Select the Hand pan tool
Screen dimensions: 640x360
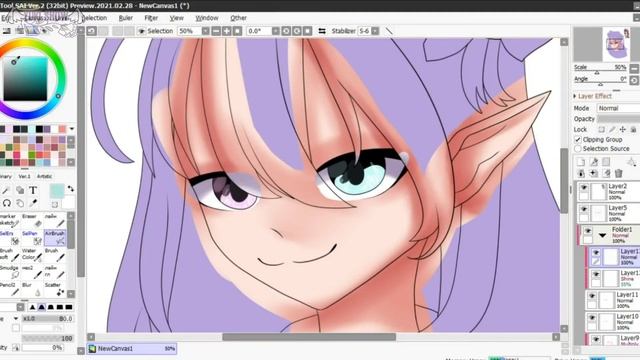[x=20, y=203]
